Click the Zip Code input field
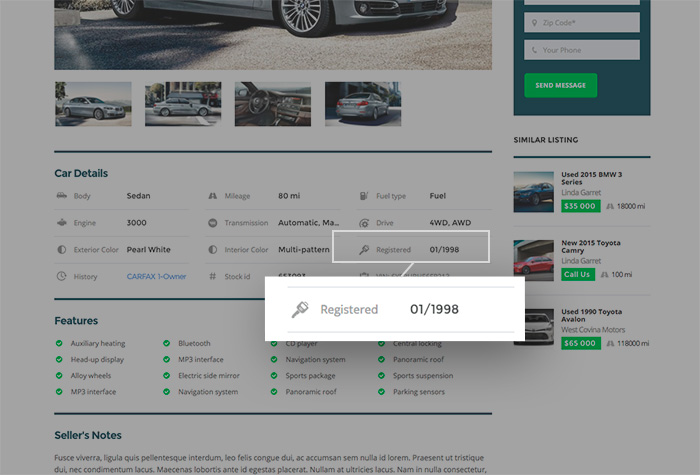 (582, 22)
